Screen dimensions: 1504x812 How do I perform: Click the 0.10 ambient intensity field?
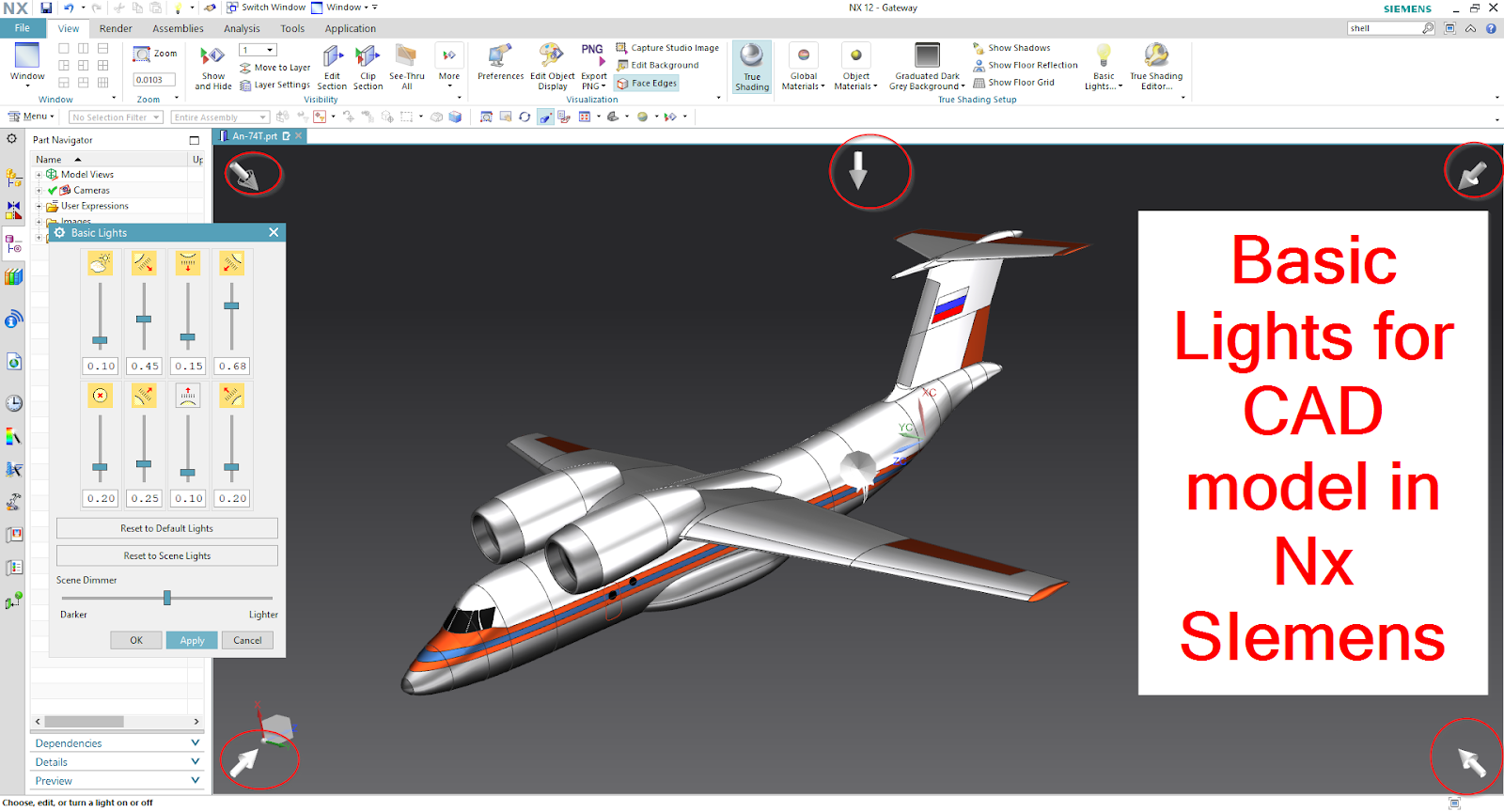click(x=101, y=366)
